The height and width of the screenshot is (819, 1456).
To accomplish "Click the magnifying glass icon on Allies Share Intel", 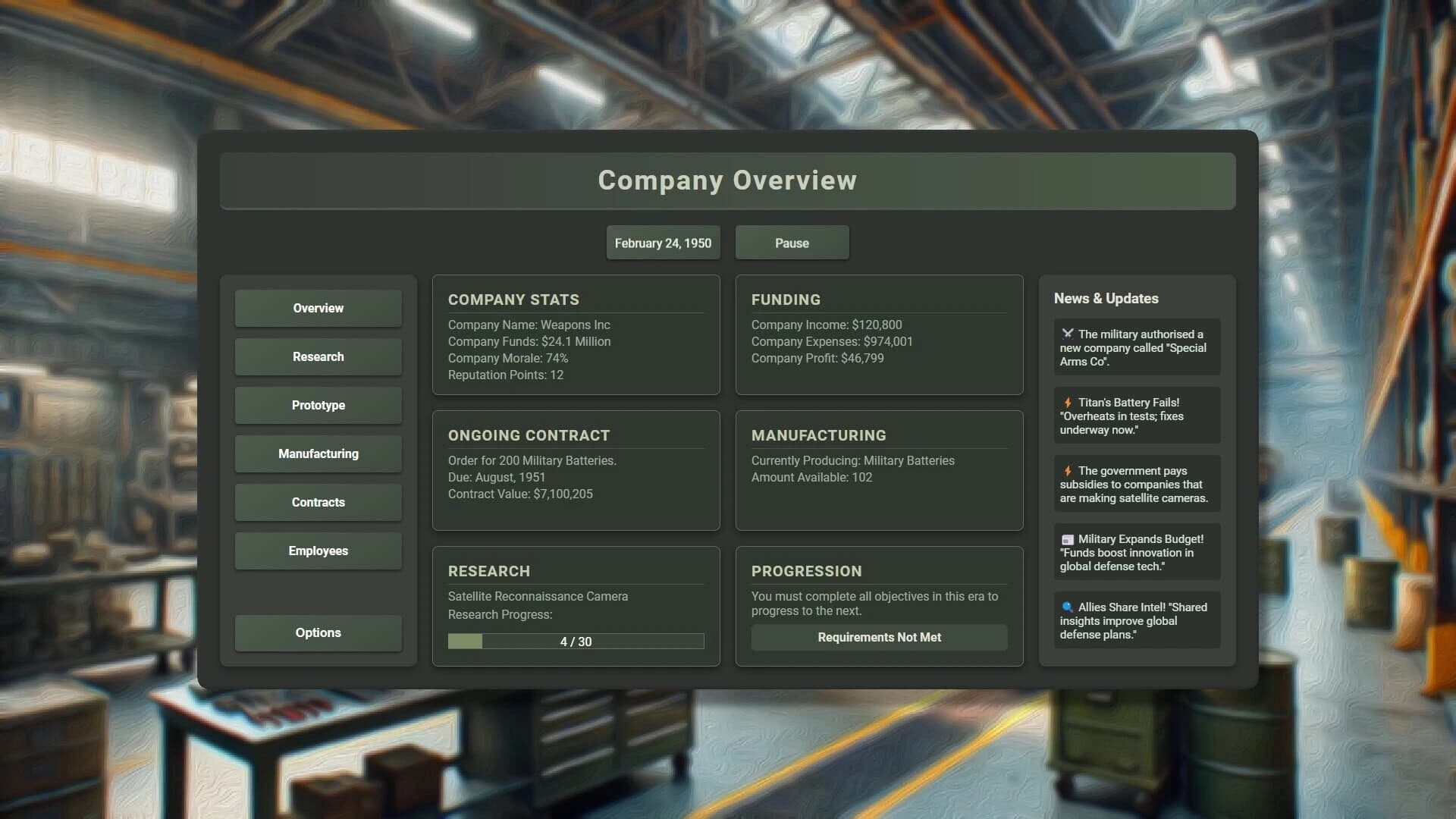I will pos(1066,607).
